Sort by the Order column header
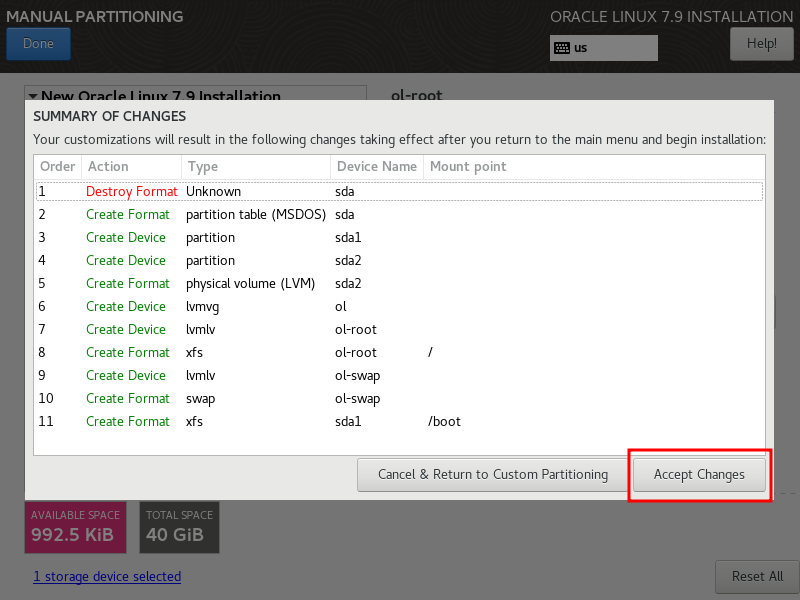The height and width of the screenshot is (600, 800). 58,167
